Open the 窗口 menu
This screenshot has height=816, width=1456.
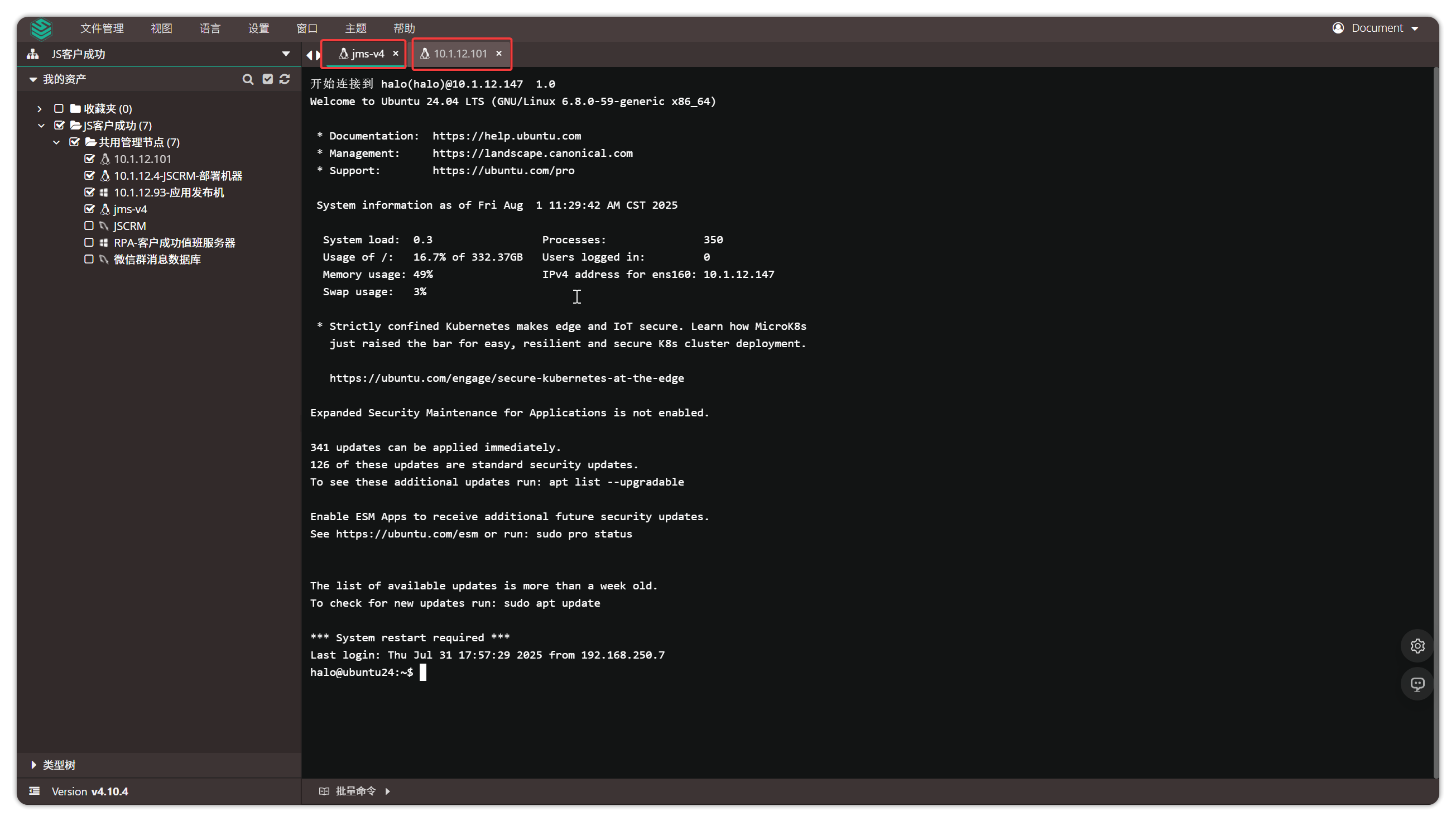(307, 28)
